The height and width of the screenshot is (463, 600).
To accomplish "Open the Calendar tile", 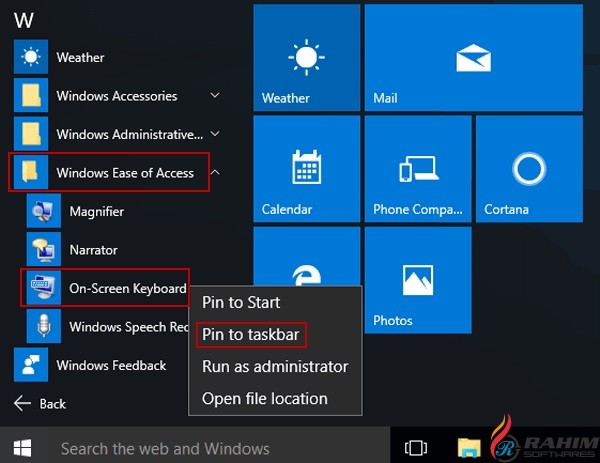I will click(307, 169).
